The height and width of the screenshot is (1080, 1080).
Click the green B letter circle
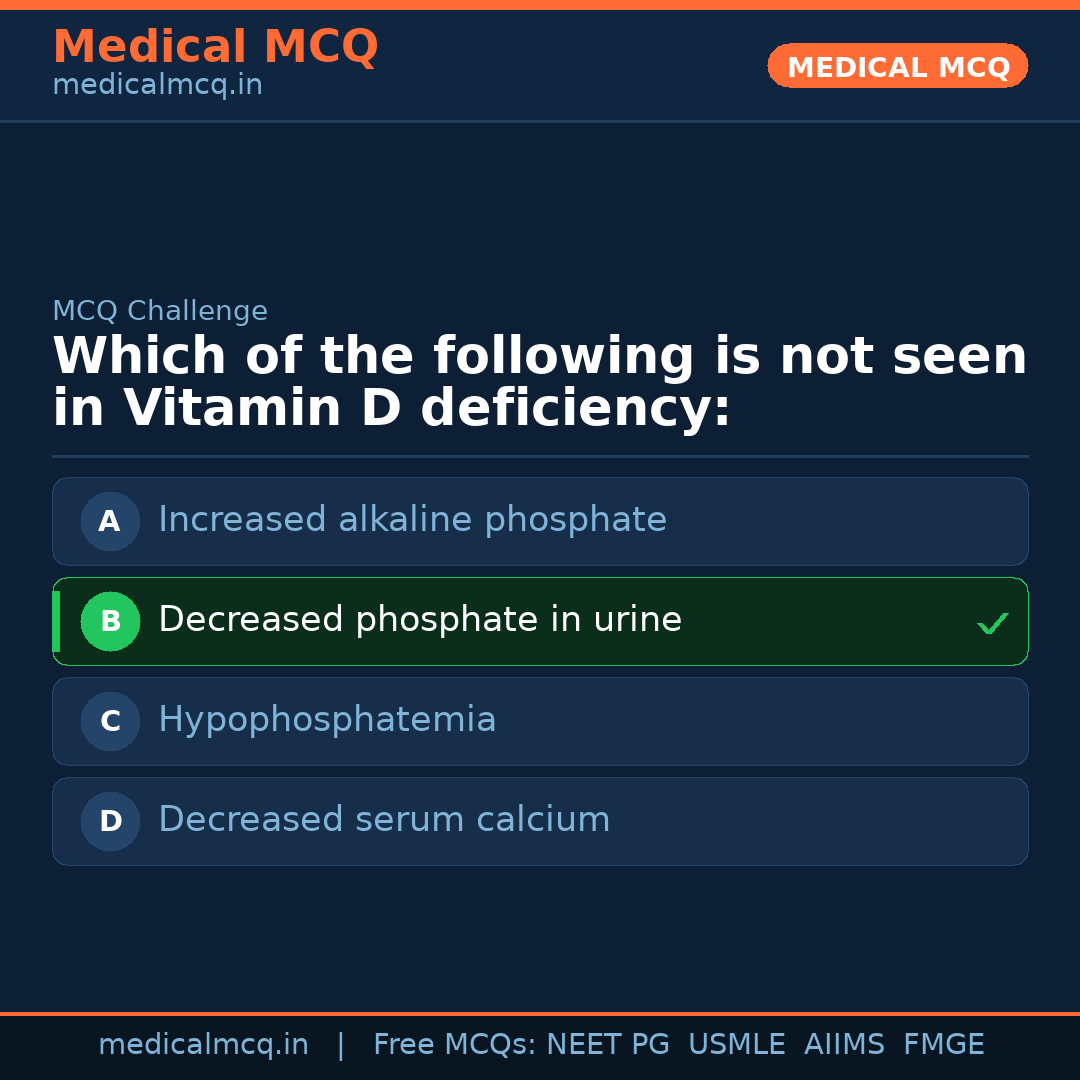110,621
